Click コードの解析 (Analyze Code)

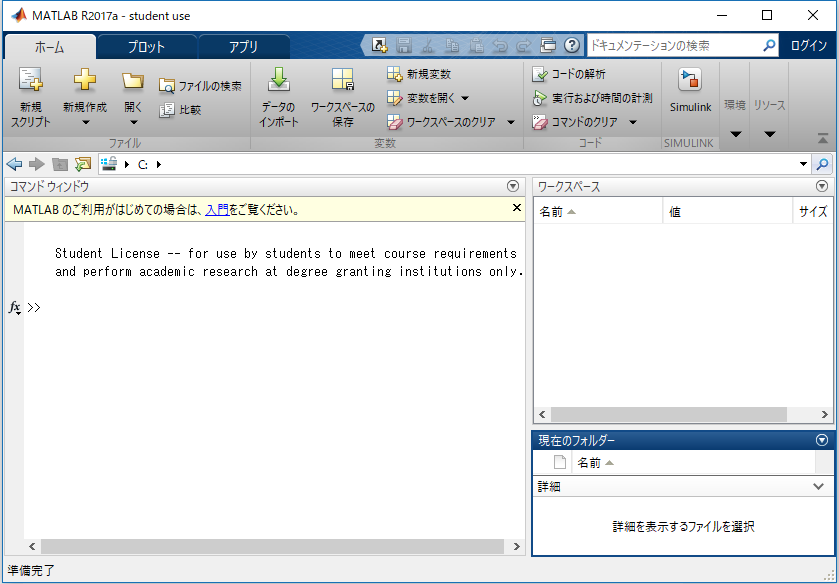pyautogui.click(x=569, y=74)
